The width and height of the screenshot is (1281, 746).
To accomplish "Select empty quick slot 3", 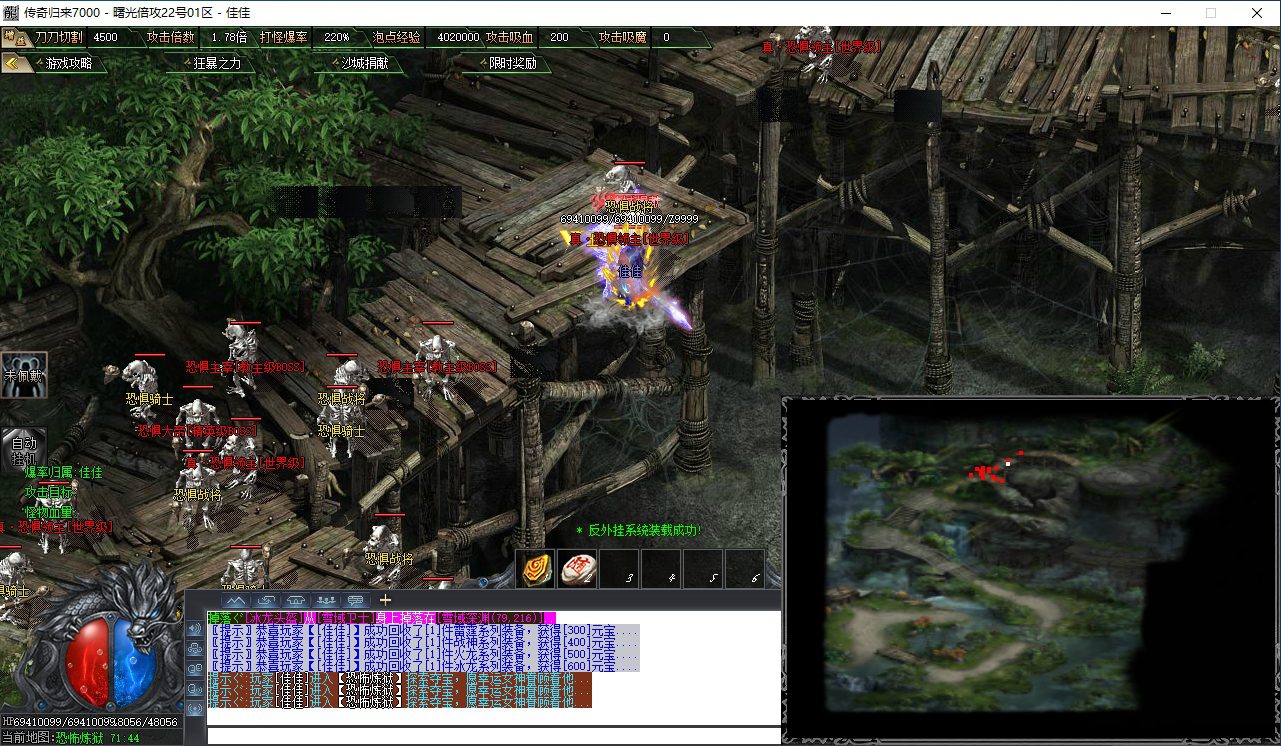I will coord(620,569).
